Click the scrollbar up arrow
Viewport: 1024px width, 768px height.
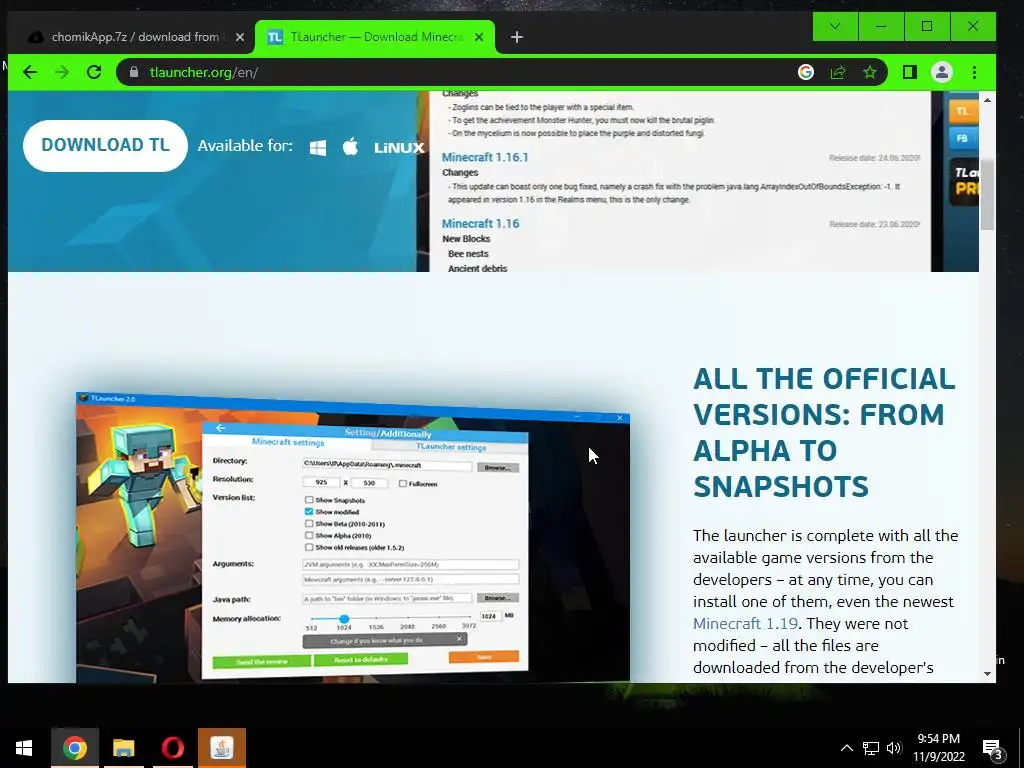click(x=987, y=100)
